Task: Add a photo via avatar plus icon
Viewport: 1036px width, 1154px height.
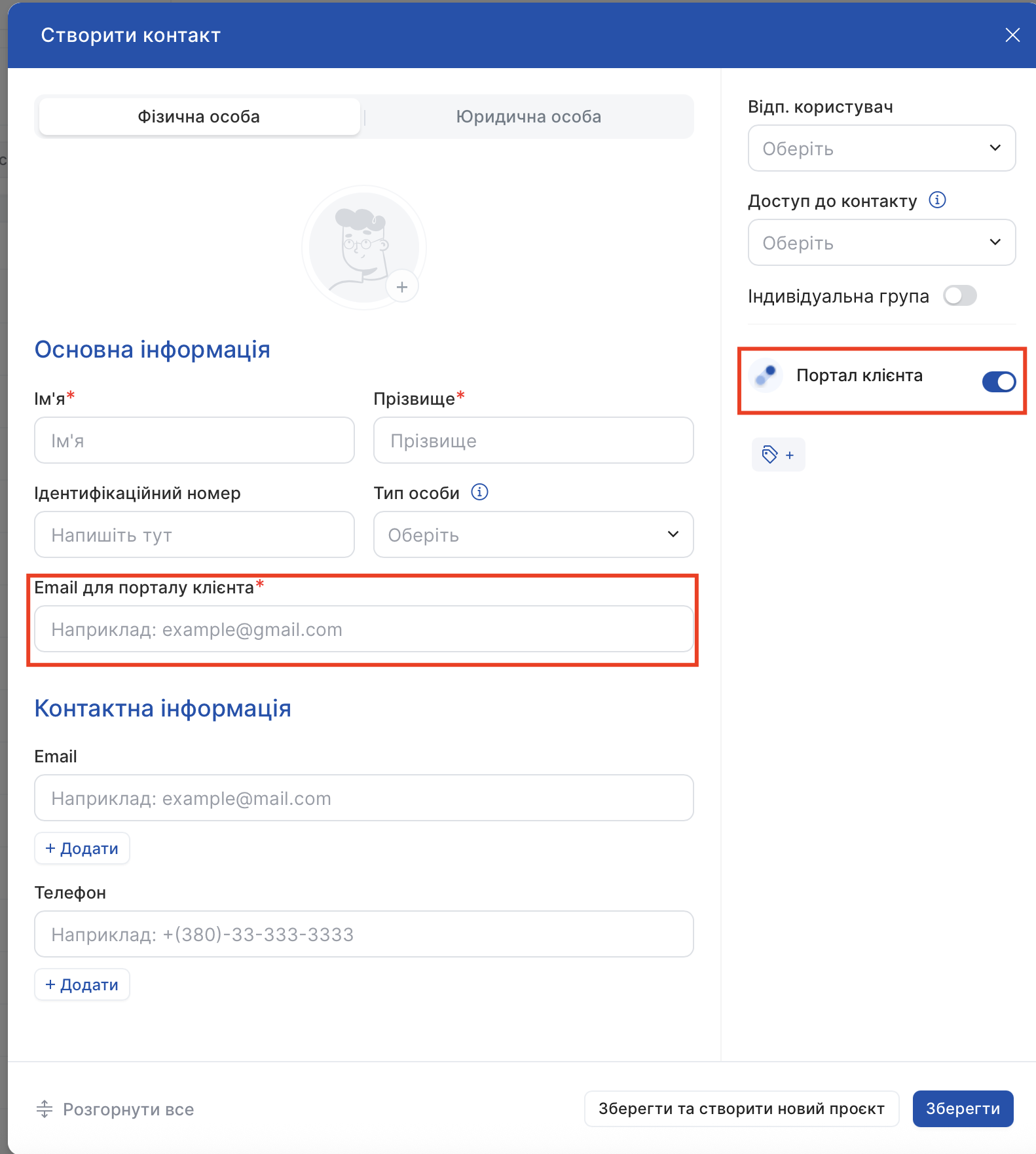Action: [x=402, y=287]
